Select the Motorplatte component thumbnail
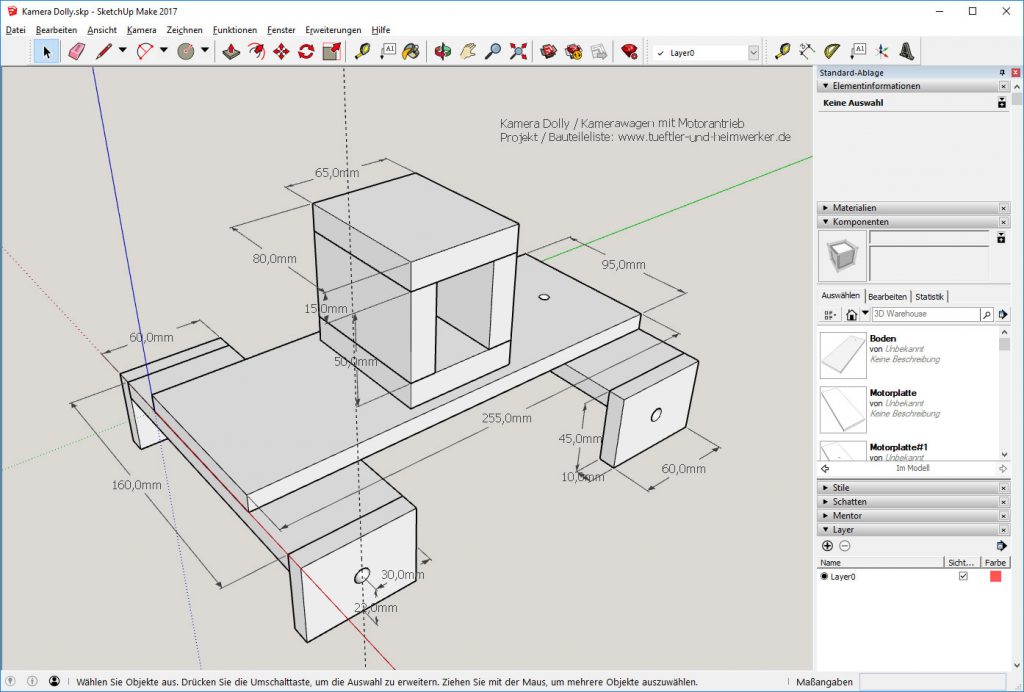Screen dimensions: 1024x692 pos(842,409)
